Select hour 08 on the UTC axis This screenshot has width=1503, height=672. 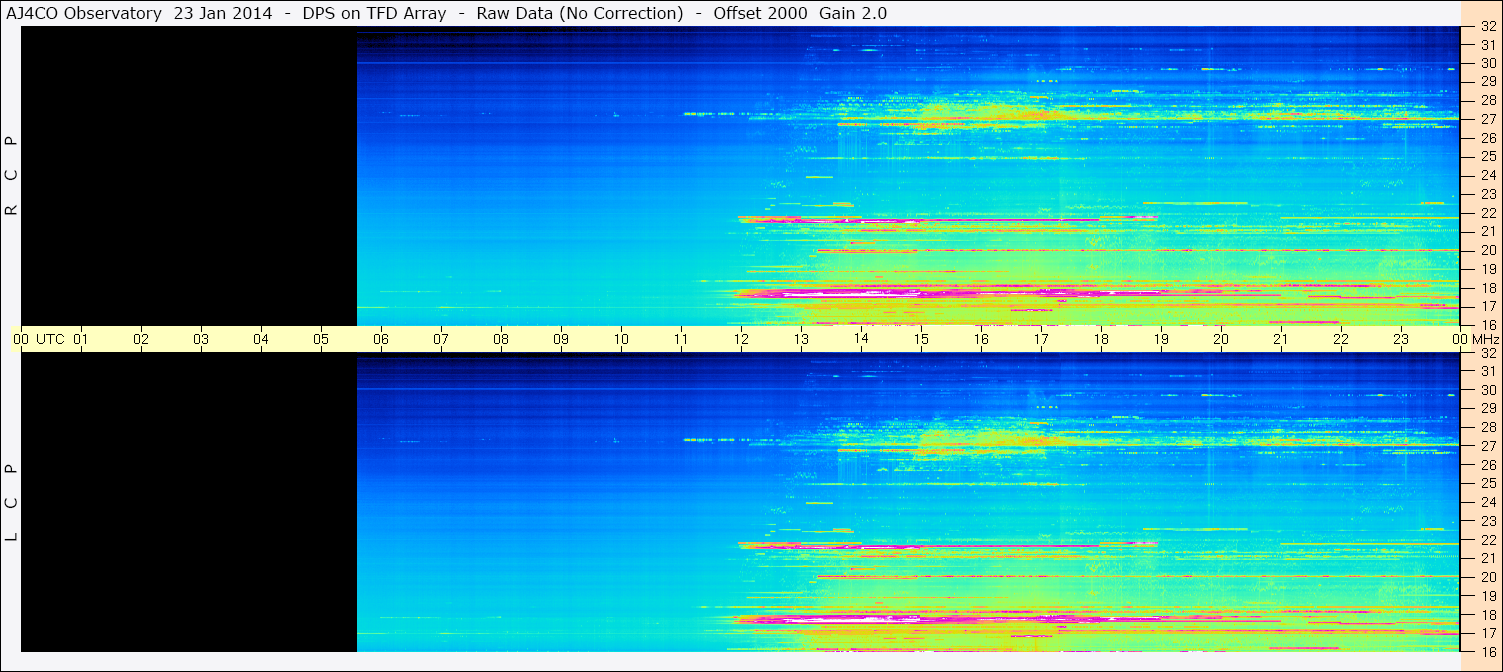(501, 339)
